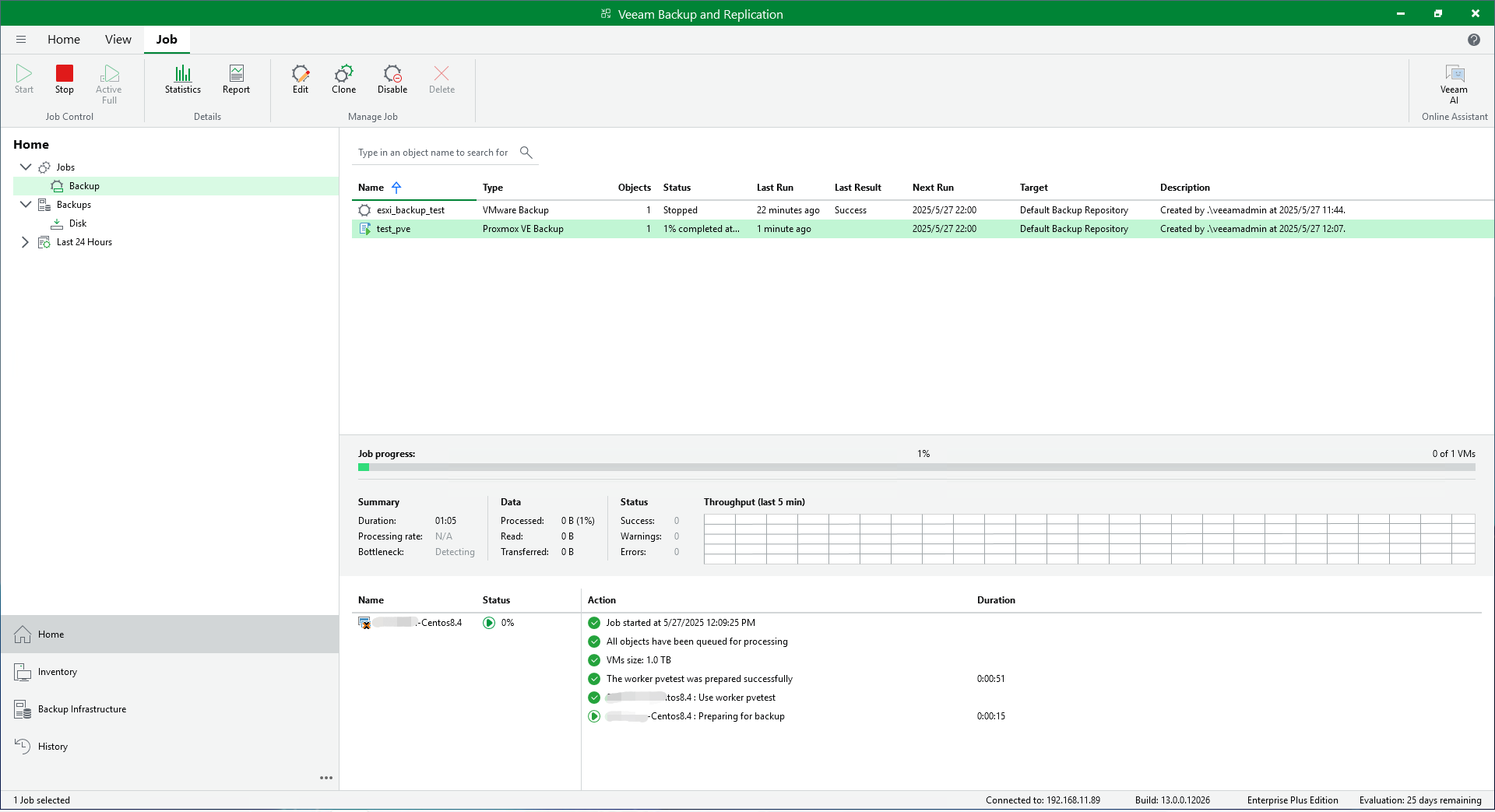Click 'Enterprise Plus Edition' status entry

(1293, 800)
